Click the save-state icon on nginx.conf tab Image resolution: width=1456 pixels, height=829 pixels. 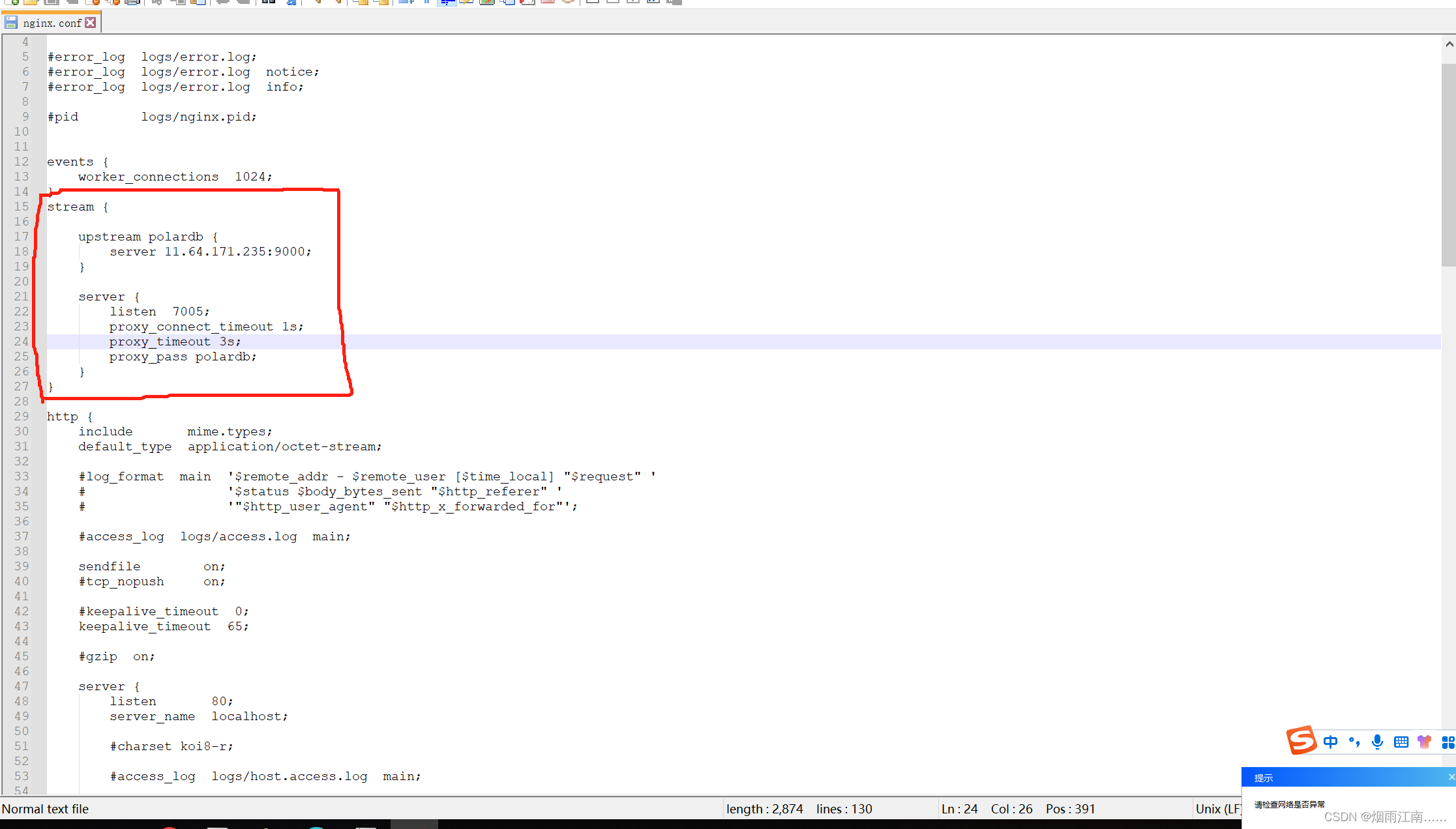(x=11, y=23)
